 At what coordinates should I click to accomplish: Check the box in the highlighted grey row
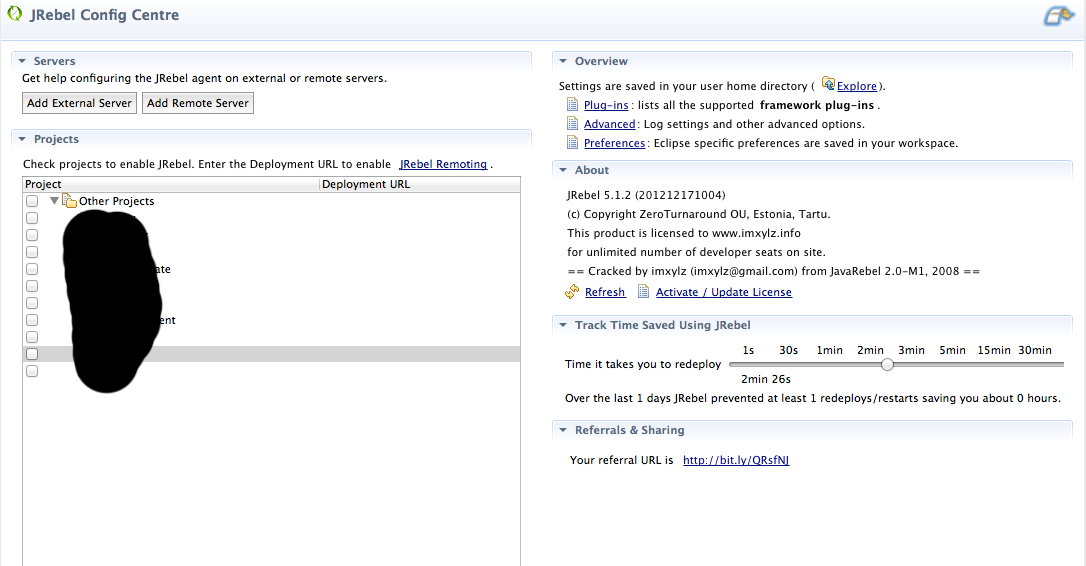[x=32, y=354]
